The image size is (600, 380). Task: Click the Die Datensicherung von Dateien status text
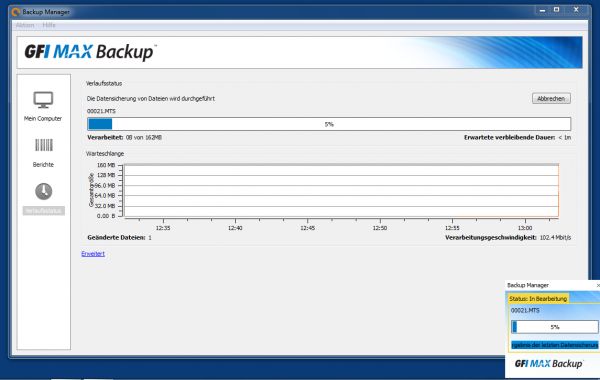pos(151,99)
